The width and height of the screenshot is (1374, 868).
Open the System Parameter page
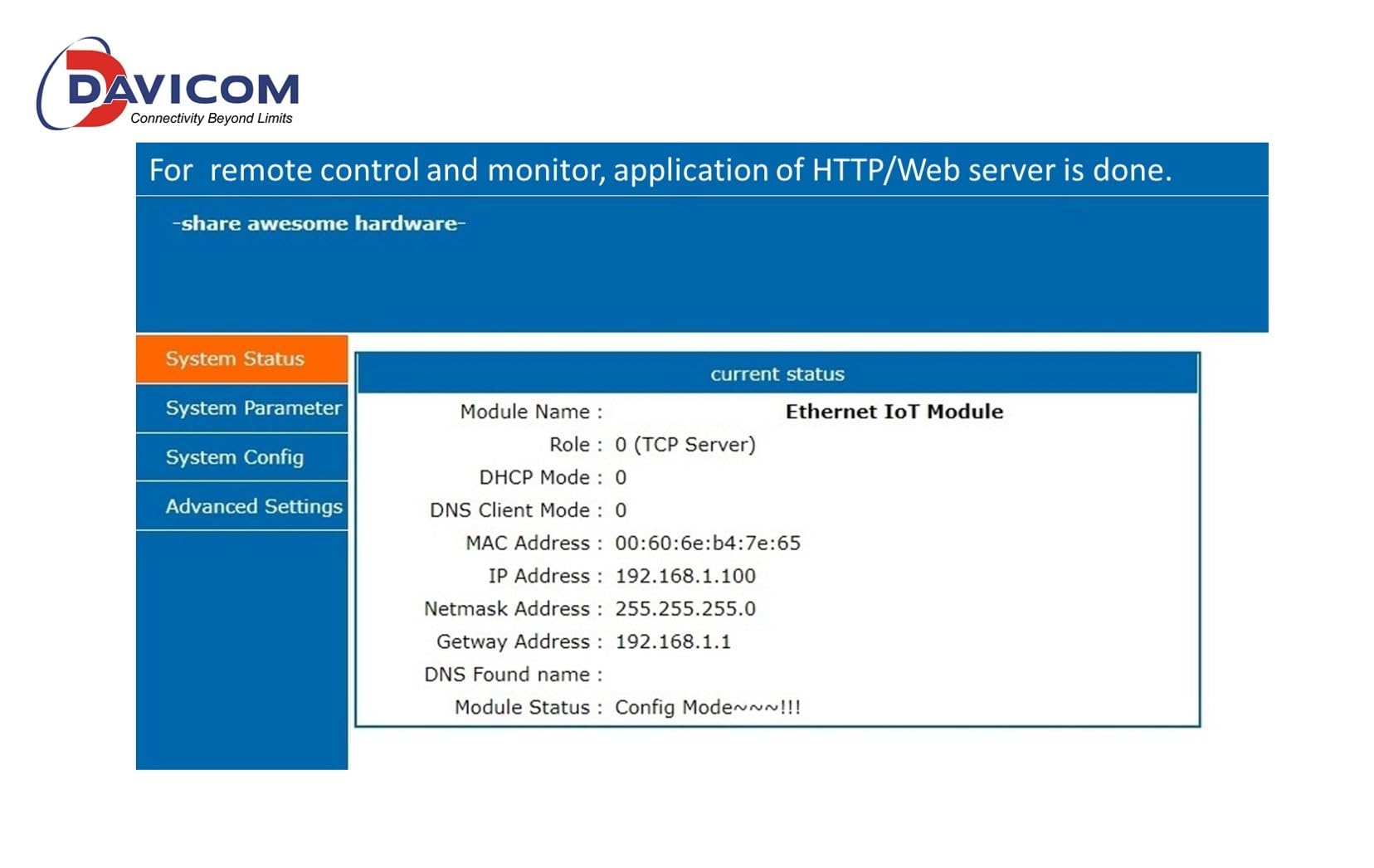(x=241, y=408)
